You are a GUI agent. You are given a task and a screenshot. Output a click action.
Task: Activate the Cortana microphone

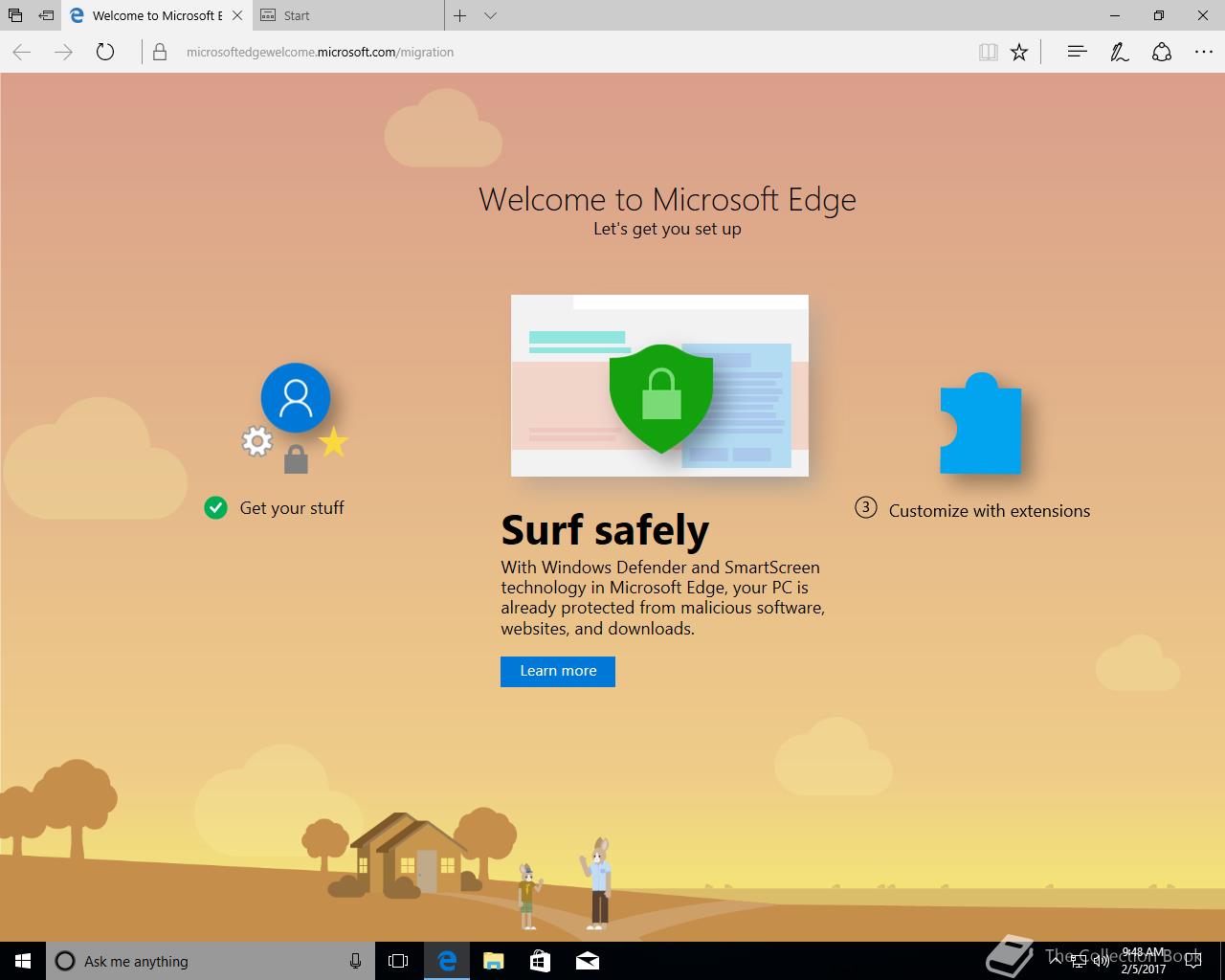pyautogui.click(x=355, y=961)
